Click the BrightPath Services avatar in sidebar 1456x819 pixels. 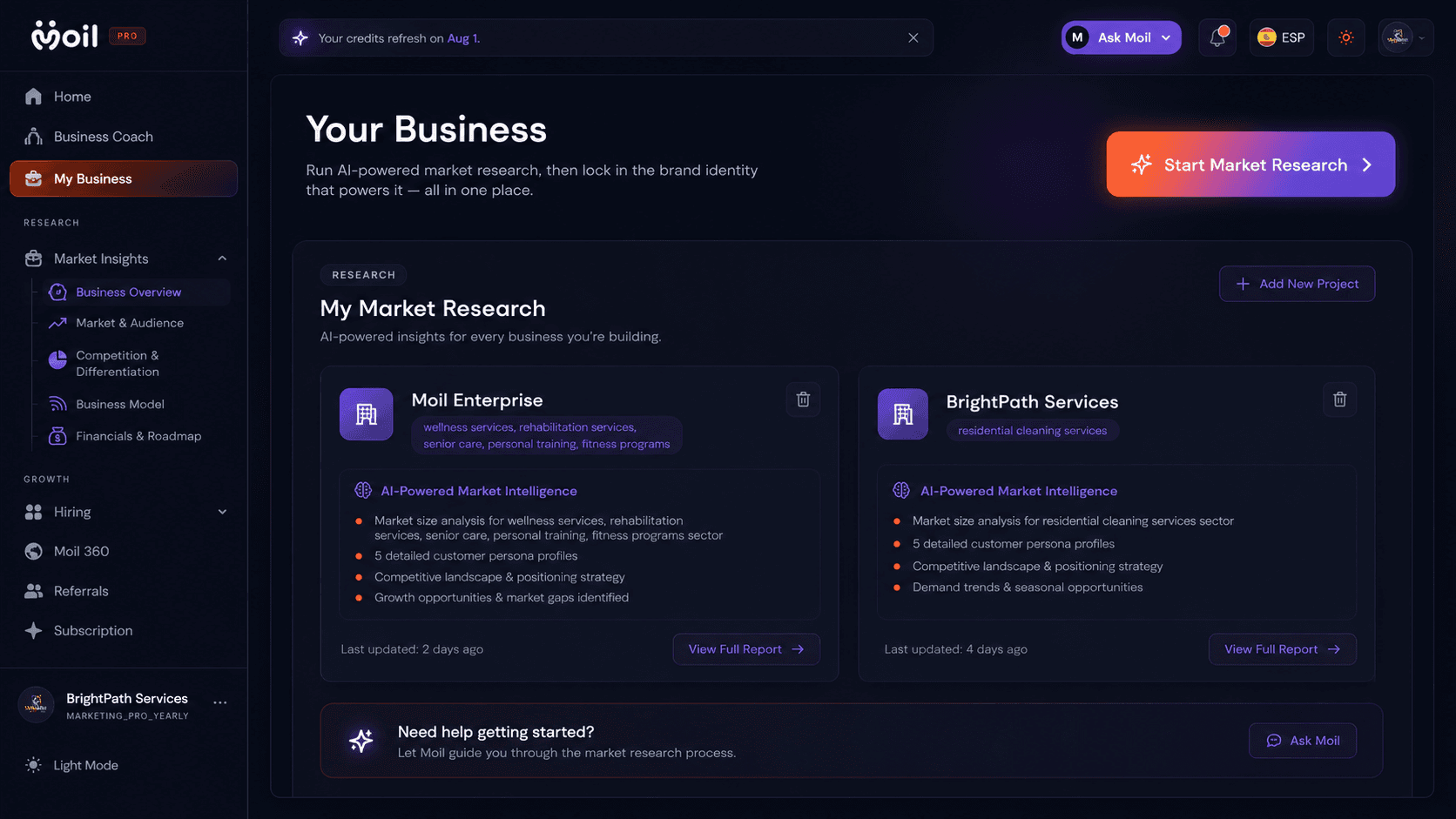coord(37,705)
